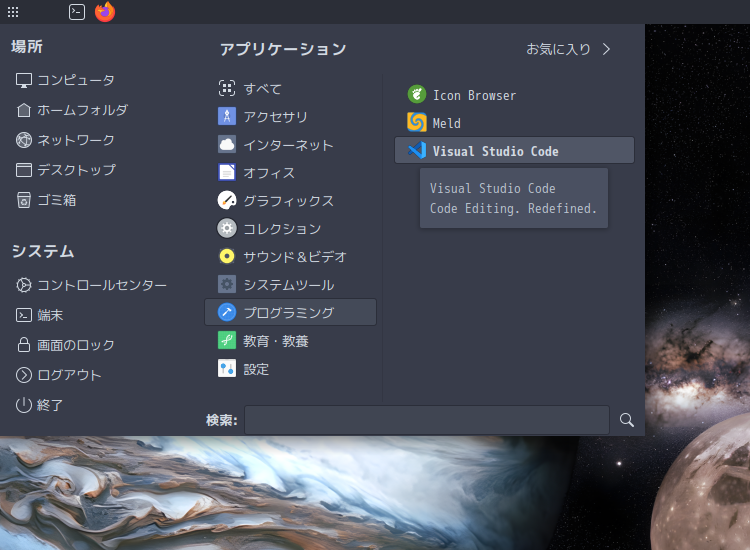Click the インターネット cloud icon
Viewport: 750px width, 550px height.
[x=227, y=144]
